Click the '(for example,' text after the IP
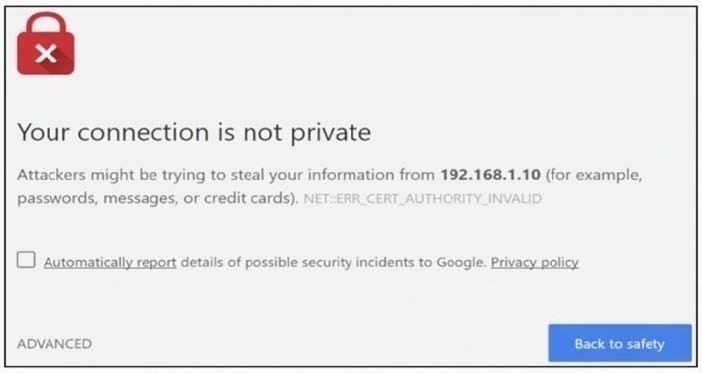Image resolution: width=702 pixels, height=373 pixels. click(594, 175)
